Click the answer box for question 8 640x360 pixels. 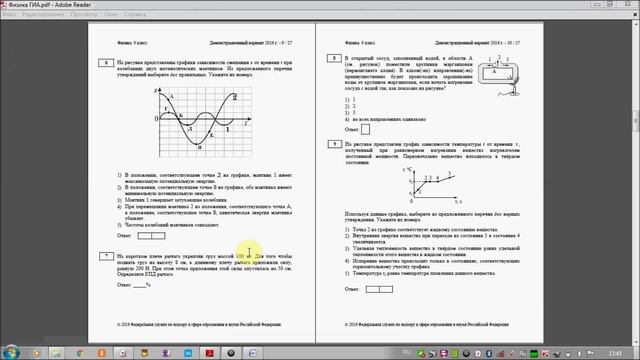click(x=365, y=129)
